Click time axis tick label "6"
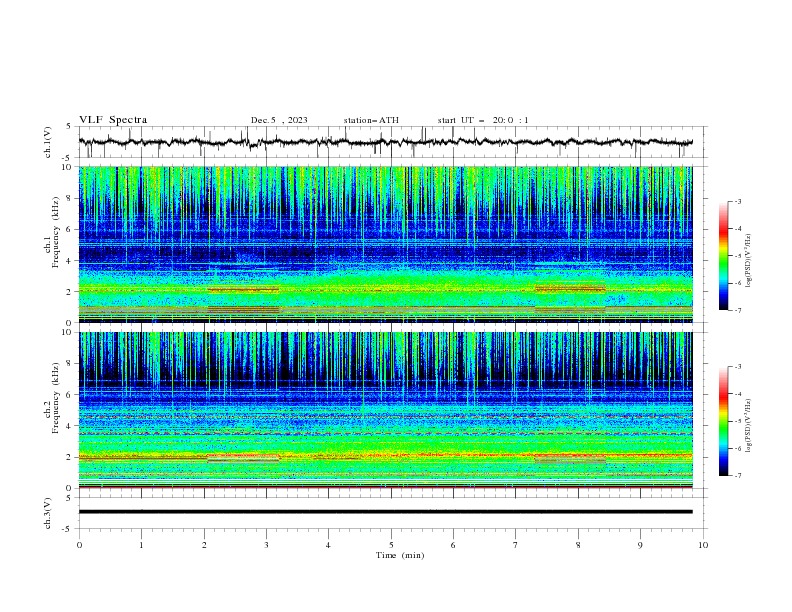792x612 pixels. 453,545
